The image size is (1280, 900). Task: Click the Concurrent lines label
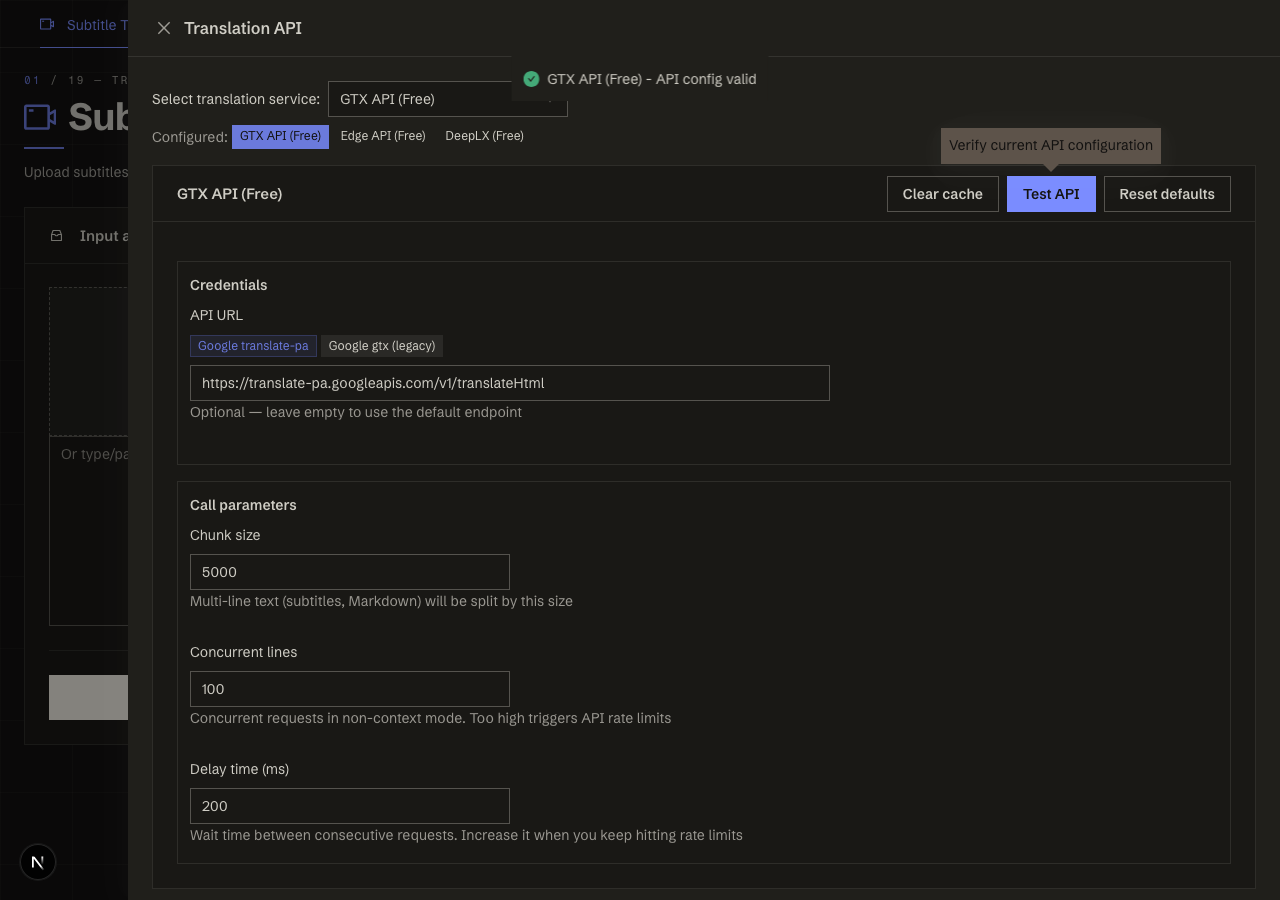point(244,652)
